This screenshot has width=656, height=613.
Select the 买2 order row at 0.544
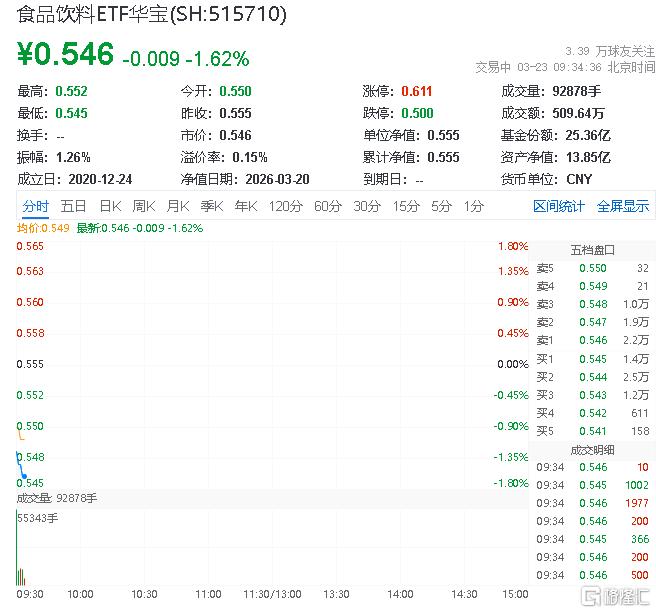pyautogui.click(x=592, y=377)
